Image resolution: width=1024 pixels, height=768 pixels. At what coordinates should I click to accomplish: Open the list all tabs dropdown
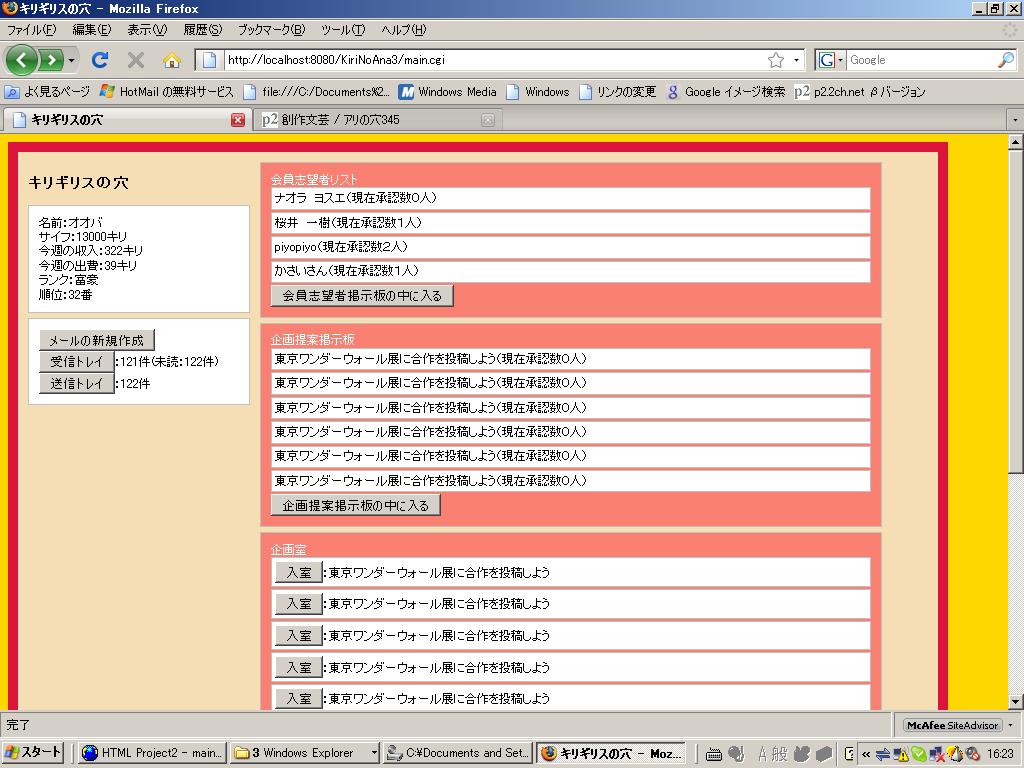point(1014,120)
